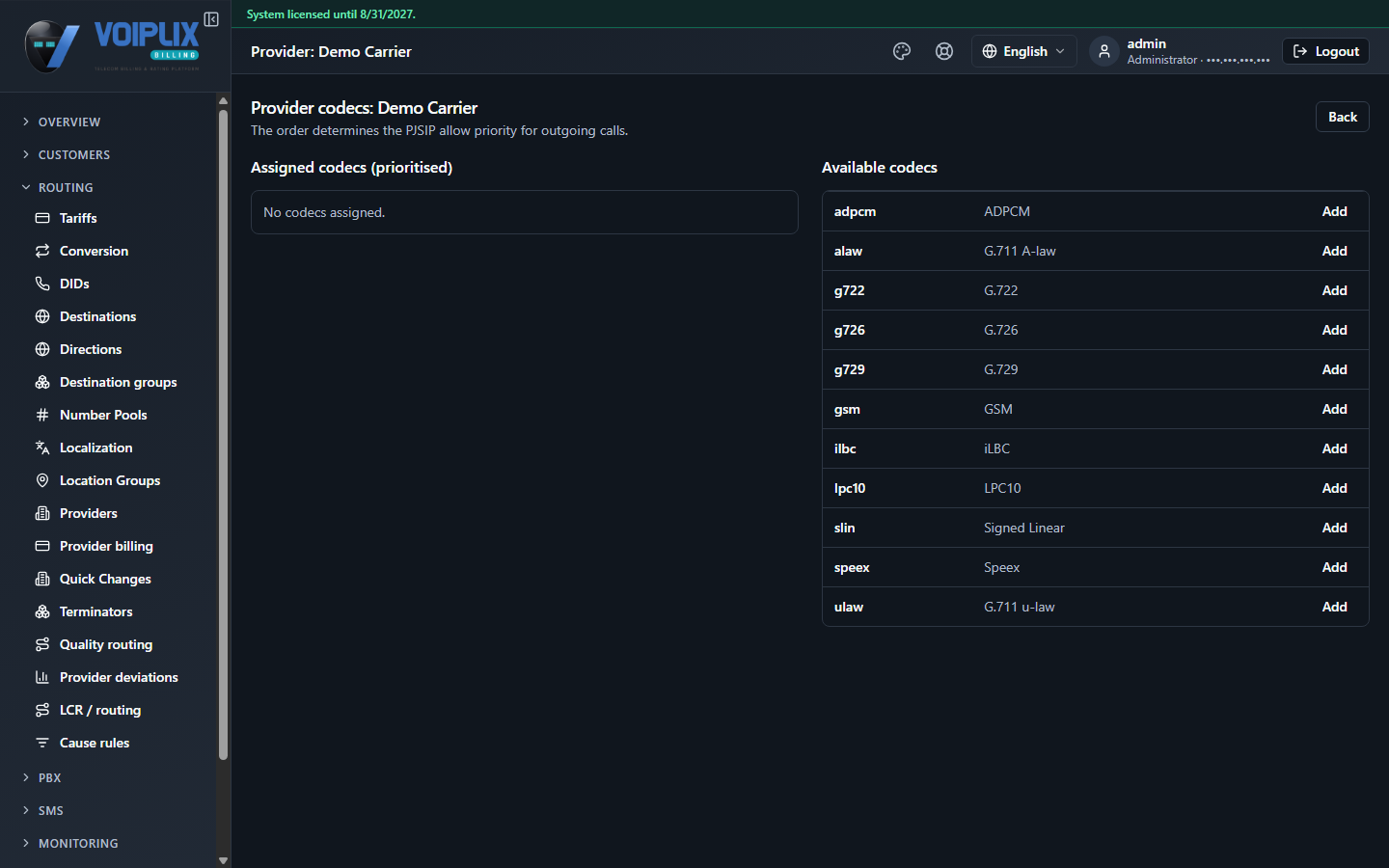Open the theme palette icon
Screen dimensions: 1389x868
tap(902, 51)
